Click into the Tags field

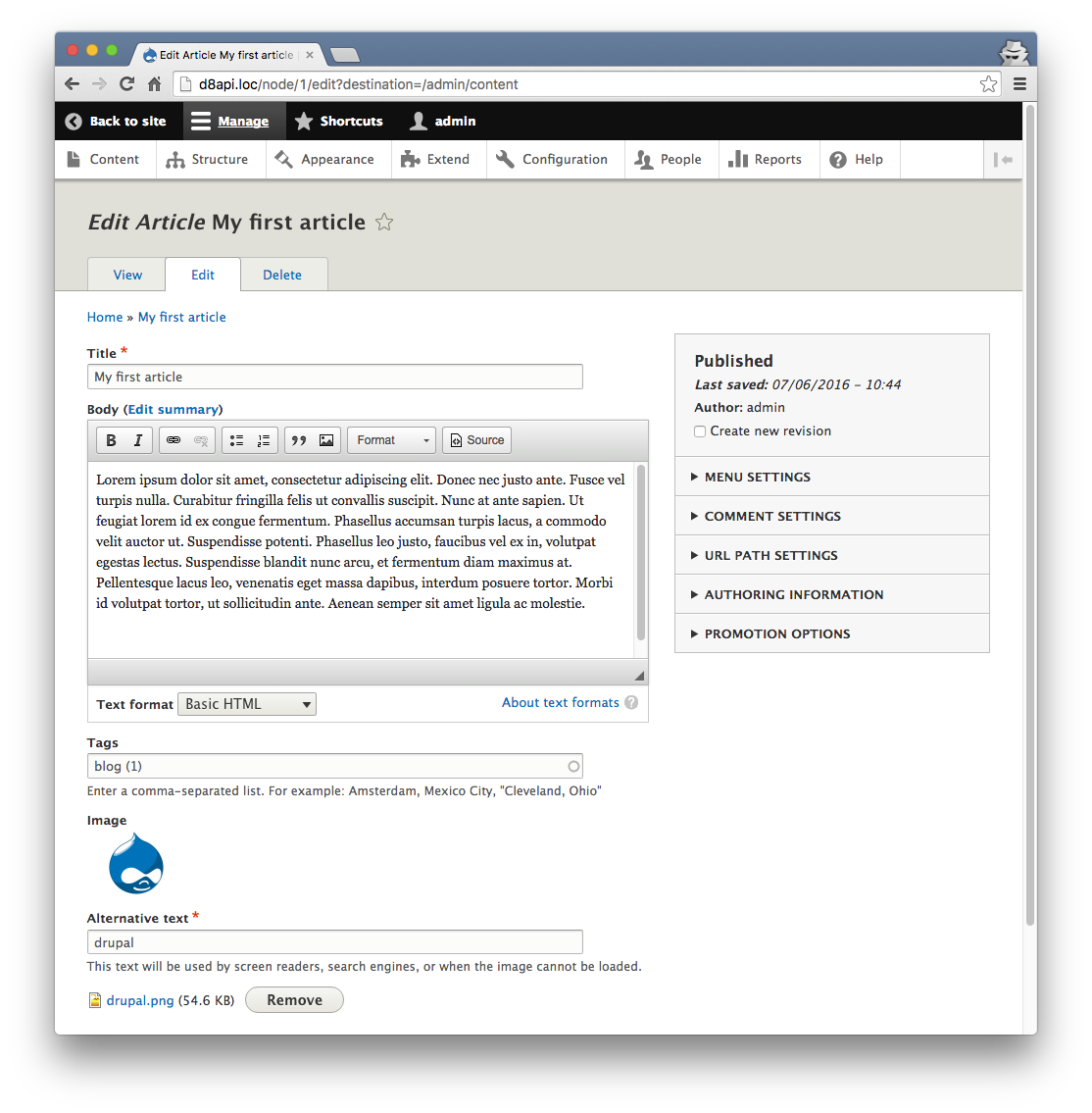point(335,767)
